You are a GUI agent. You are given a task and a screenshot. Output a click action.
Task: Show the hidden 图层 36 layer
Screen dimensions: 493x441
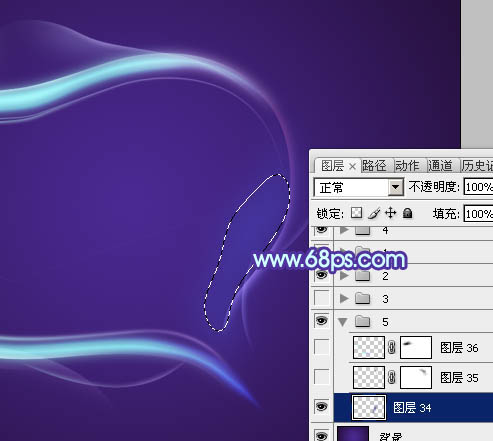(322, 347)
